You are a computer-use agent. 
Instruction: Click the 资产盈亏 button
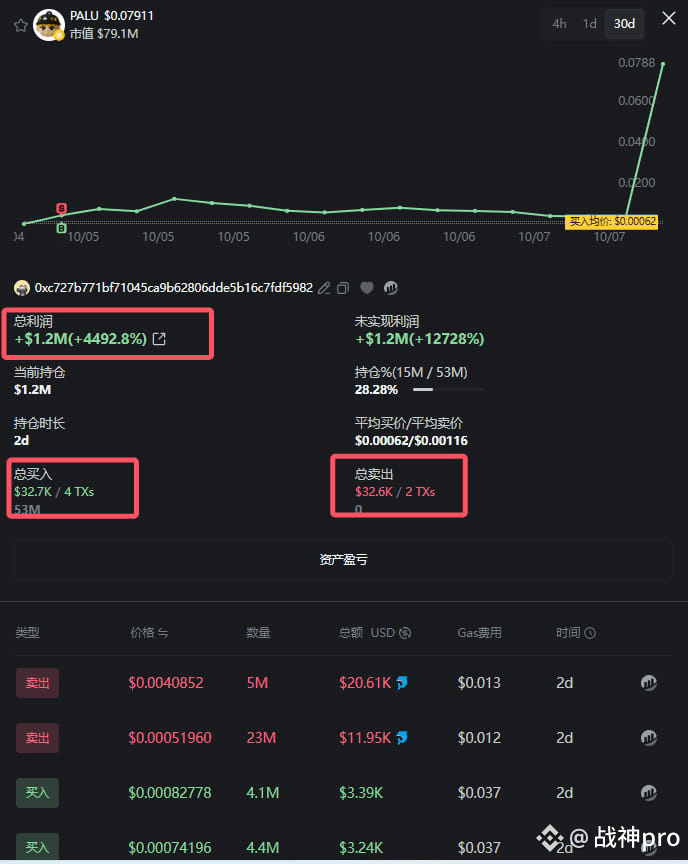point(343,560)
